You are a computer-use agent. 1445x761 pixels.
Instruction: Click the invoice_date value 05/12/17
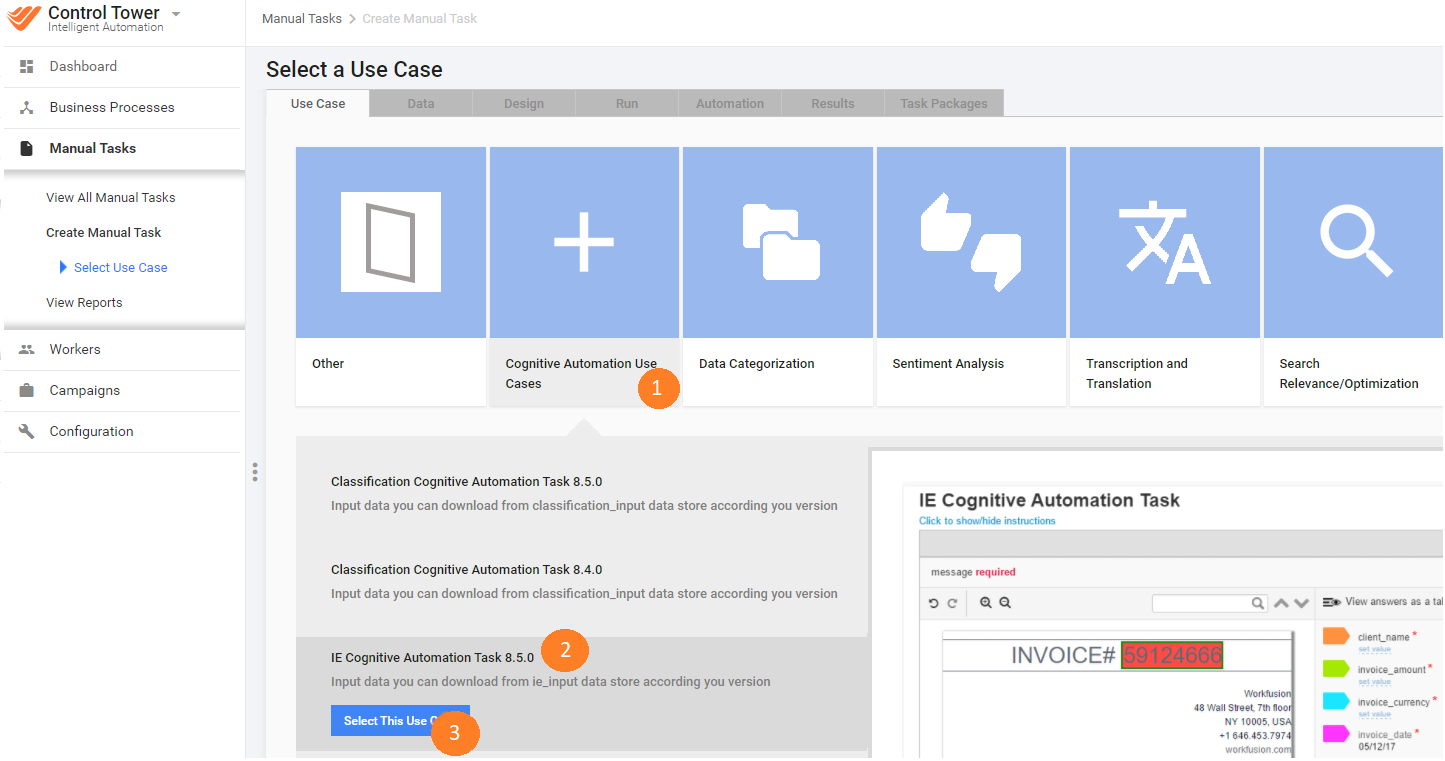1375,747
